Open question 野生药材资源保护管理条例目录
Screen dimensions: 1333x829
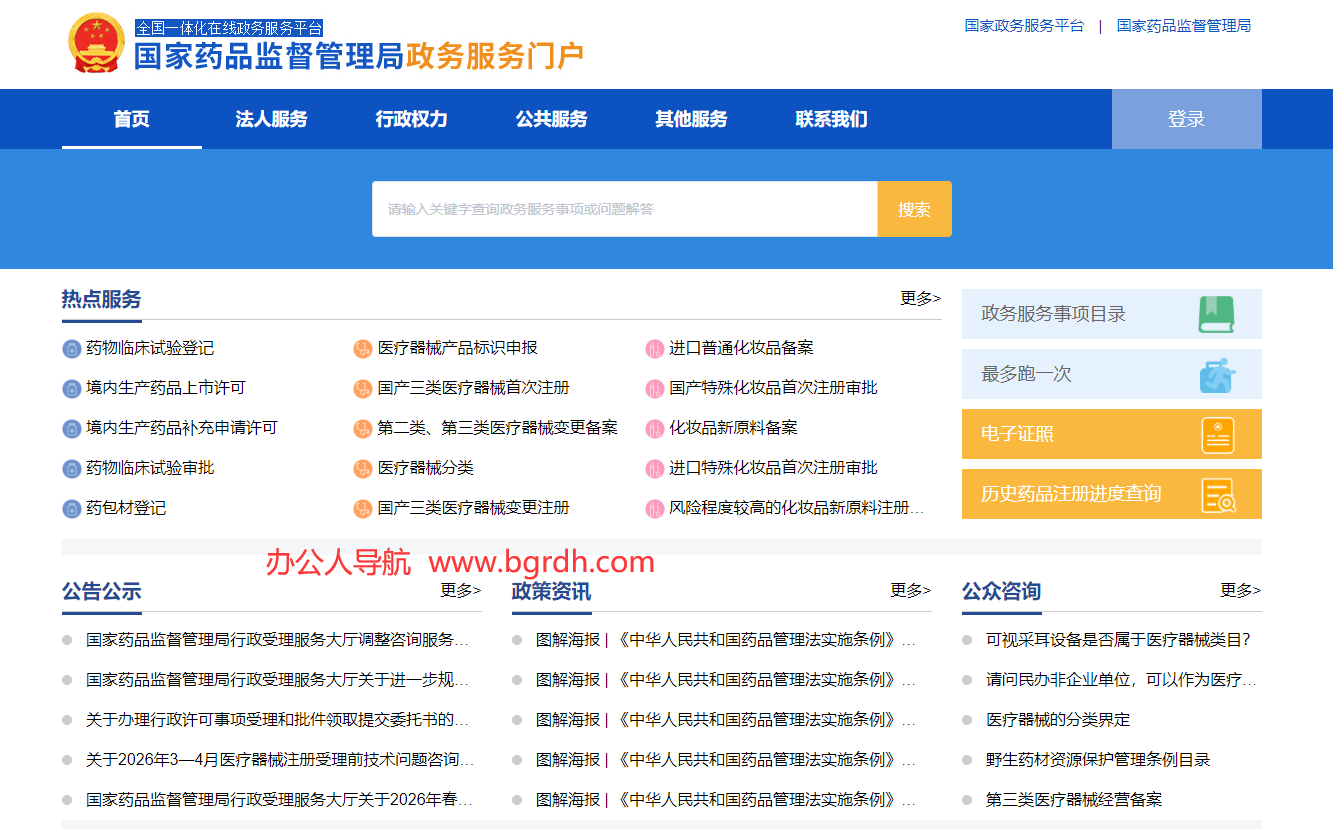tap(1098, 760)
